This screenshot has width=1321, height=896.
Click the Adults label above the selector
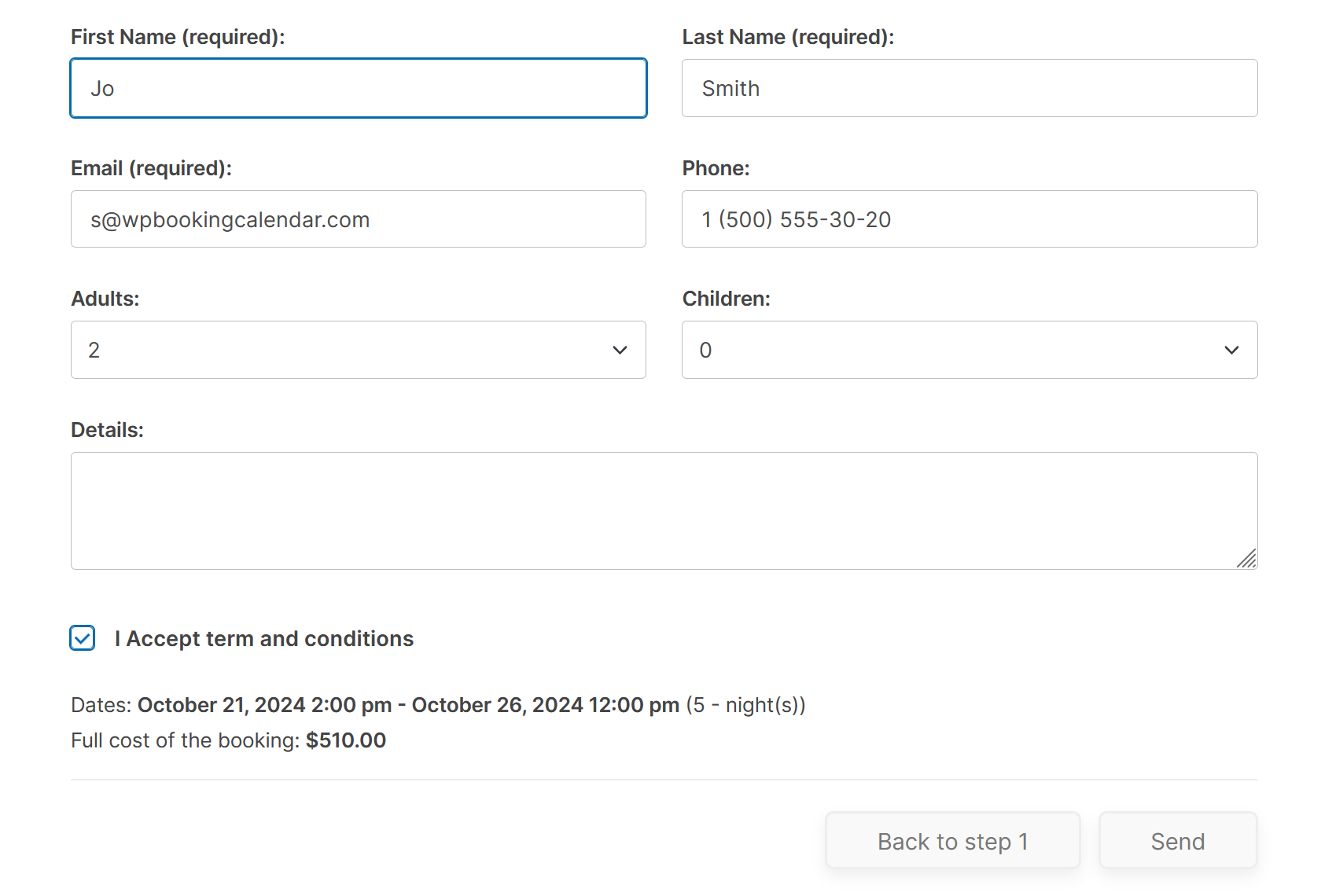pyautogui.click(x=105, y=298)
